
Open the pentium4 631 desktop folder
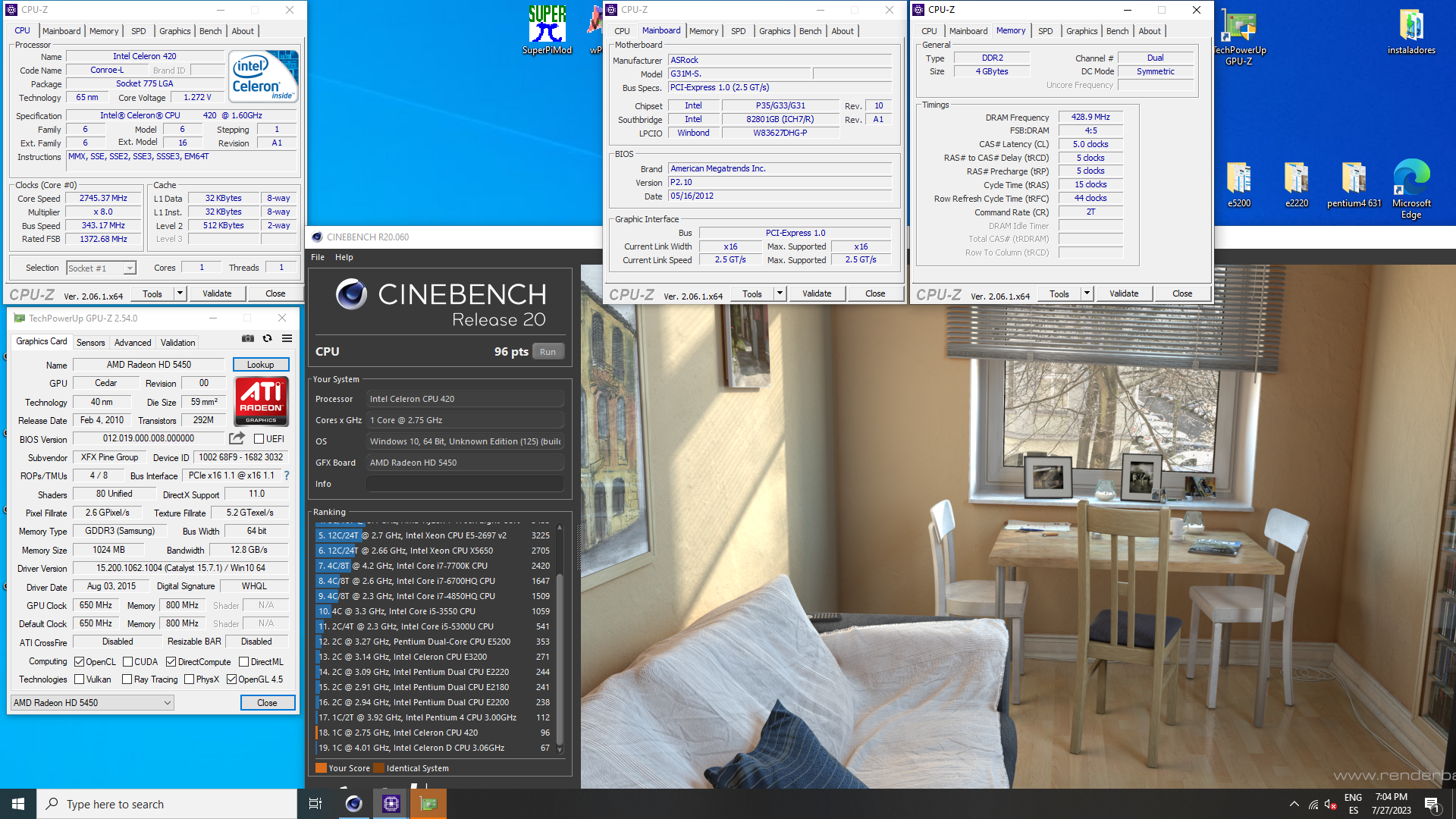click(x=1354, y=184)
